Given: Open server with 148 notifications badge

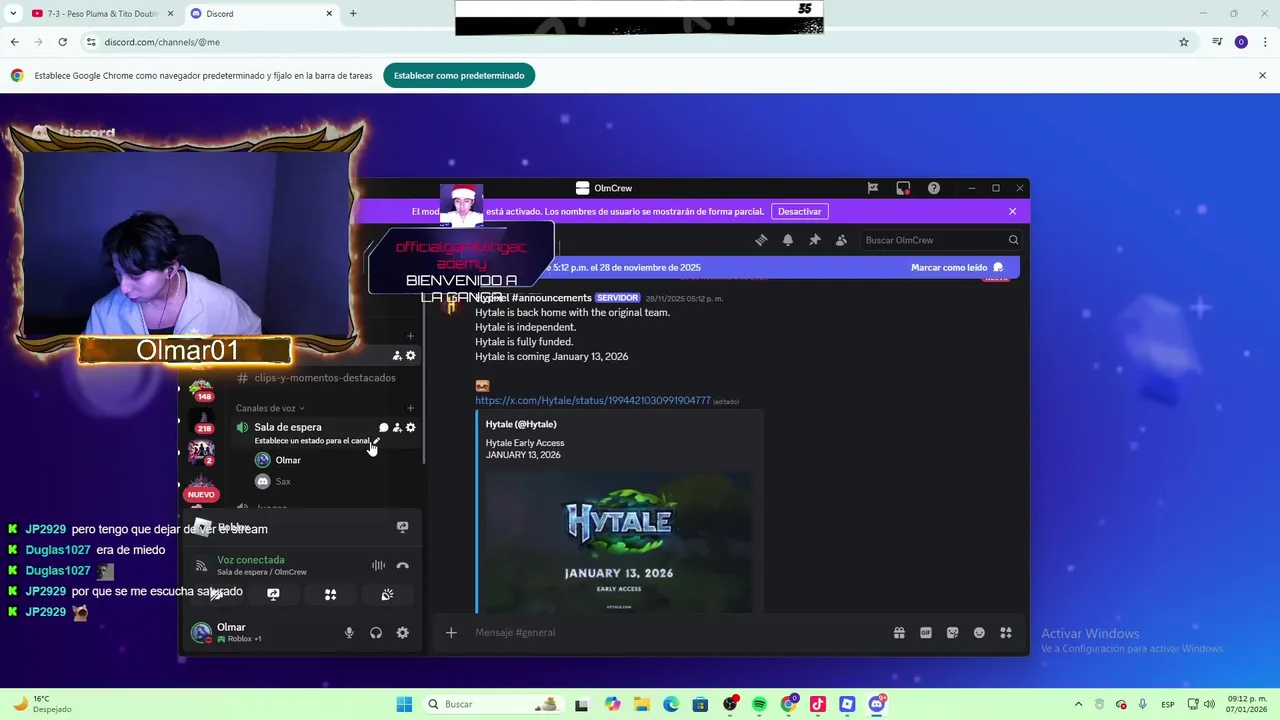Looking at the screenshot, I should [201, 390].
